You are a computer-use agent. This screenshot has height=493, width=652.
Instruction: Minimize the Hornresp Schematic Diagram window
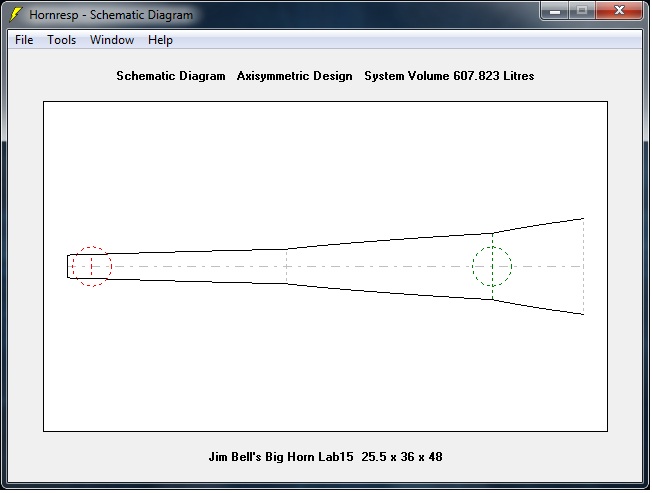coord(555,11)
